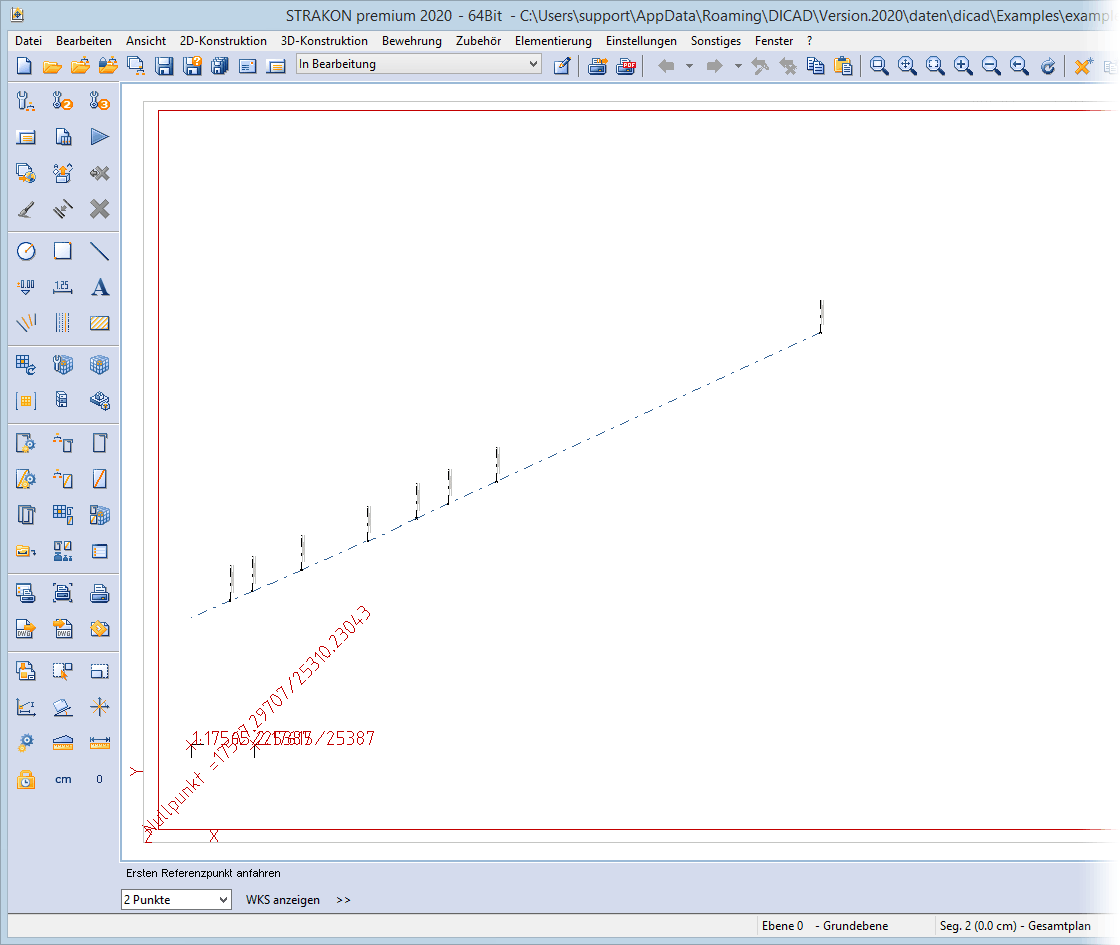Click the copy documents icon

[x=816, y=66]
